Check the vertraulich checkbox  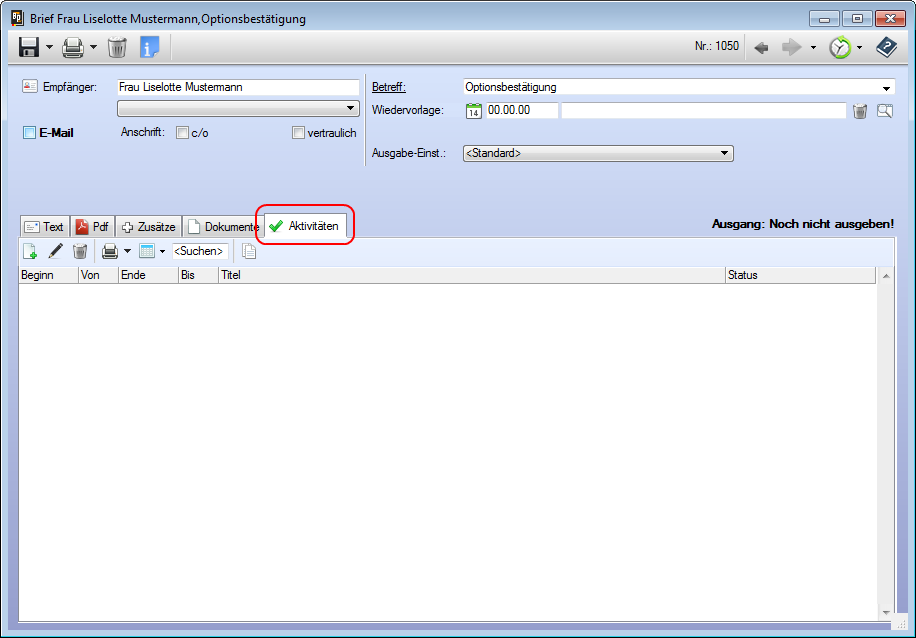pyautogui.click(x=298, y=133)
